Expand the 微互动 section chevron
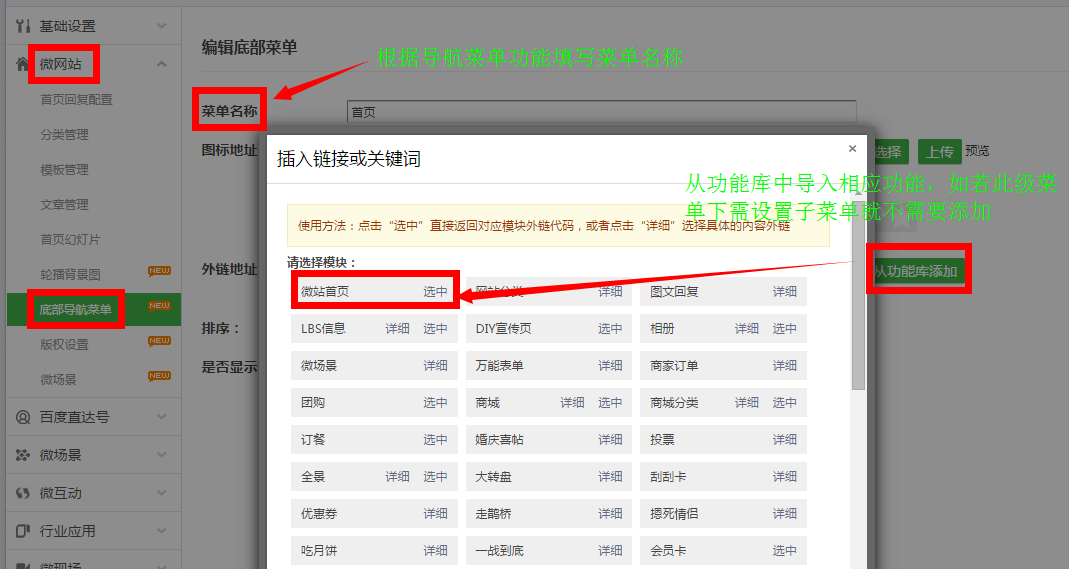 161,493
